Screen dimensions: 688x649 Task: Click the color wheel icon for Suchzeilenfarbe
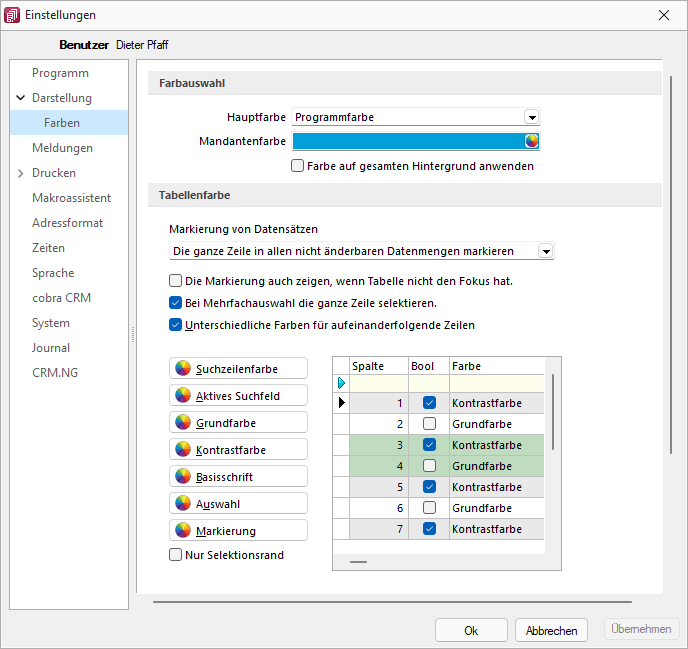(182, 368)
